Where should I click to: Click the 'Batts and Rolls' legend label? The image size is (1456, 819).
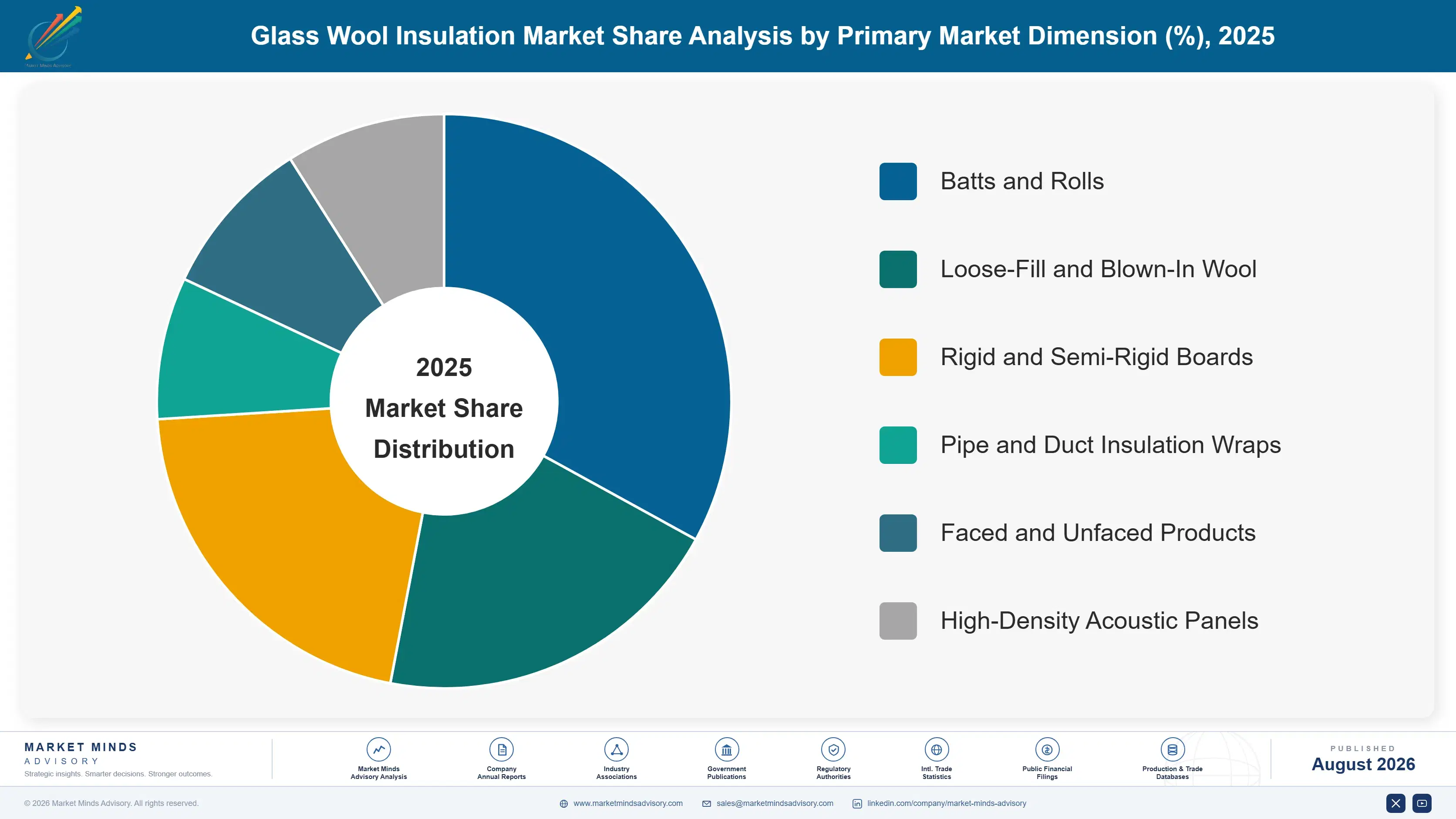point(1022,181)
